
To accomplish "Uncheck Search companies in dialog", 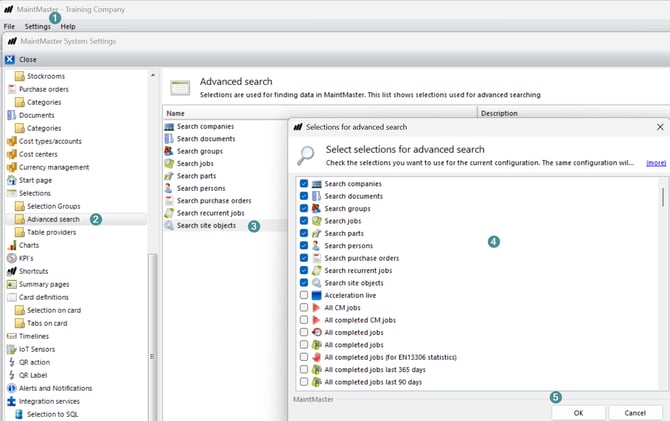I will pyautogui.click(x=304, y=183).
